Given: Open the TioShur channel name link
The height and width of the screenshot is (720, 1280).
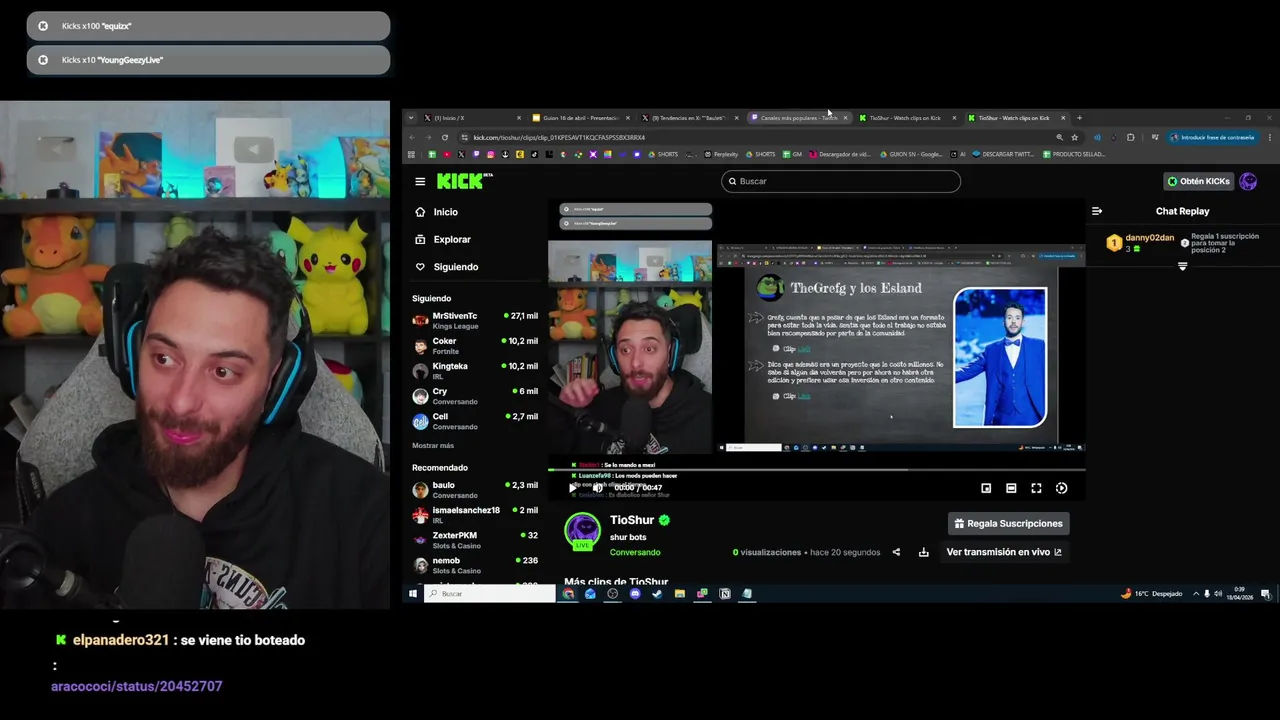Looking at the screenshot, I should [631, 520].
